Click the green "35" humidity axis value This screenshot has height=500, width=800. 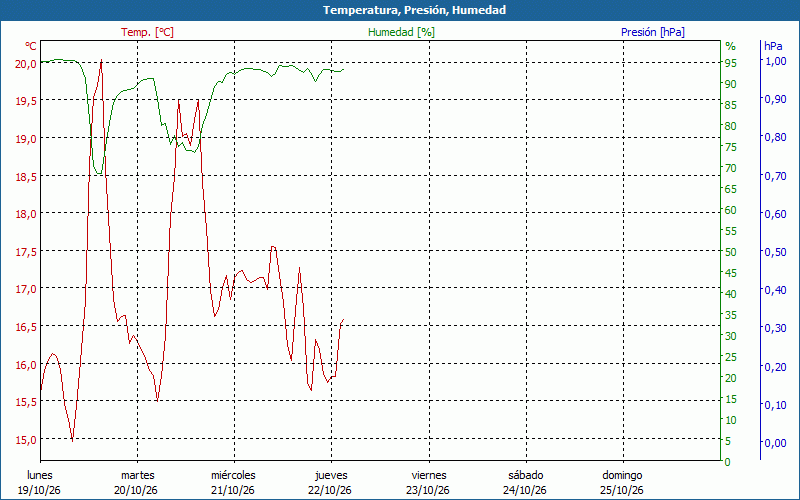click(x=731, y=315)
